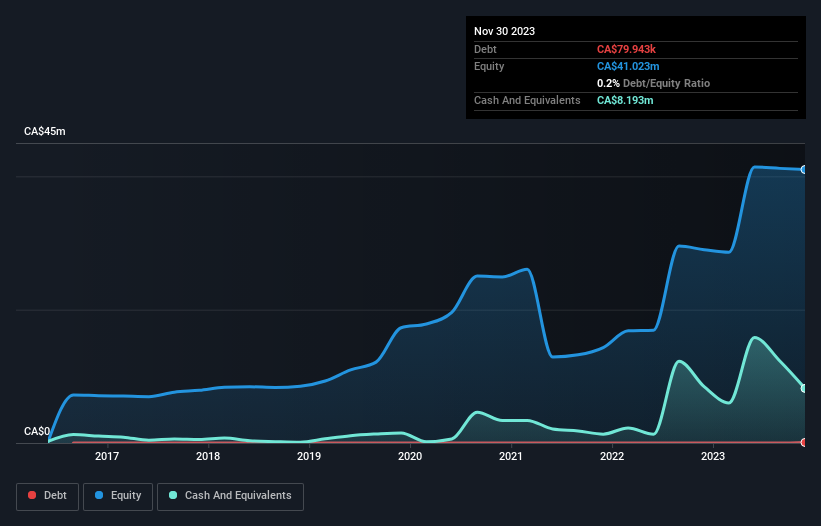Toggle Cash And Equivalents in the legend

(230, 496)
